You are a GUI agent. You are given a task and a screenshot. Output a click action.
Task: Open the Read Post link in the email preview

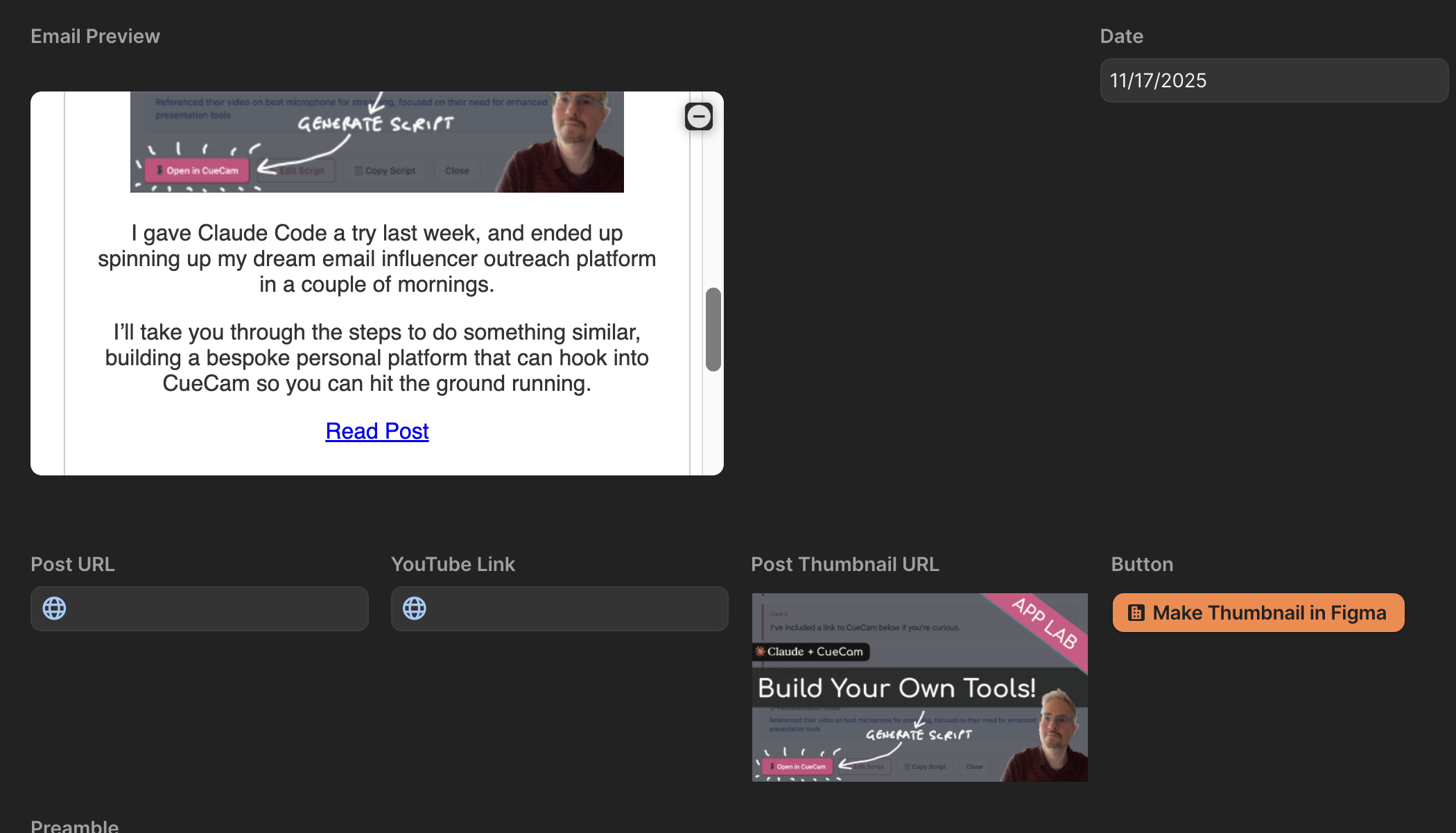(x=377, y=431)
